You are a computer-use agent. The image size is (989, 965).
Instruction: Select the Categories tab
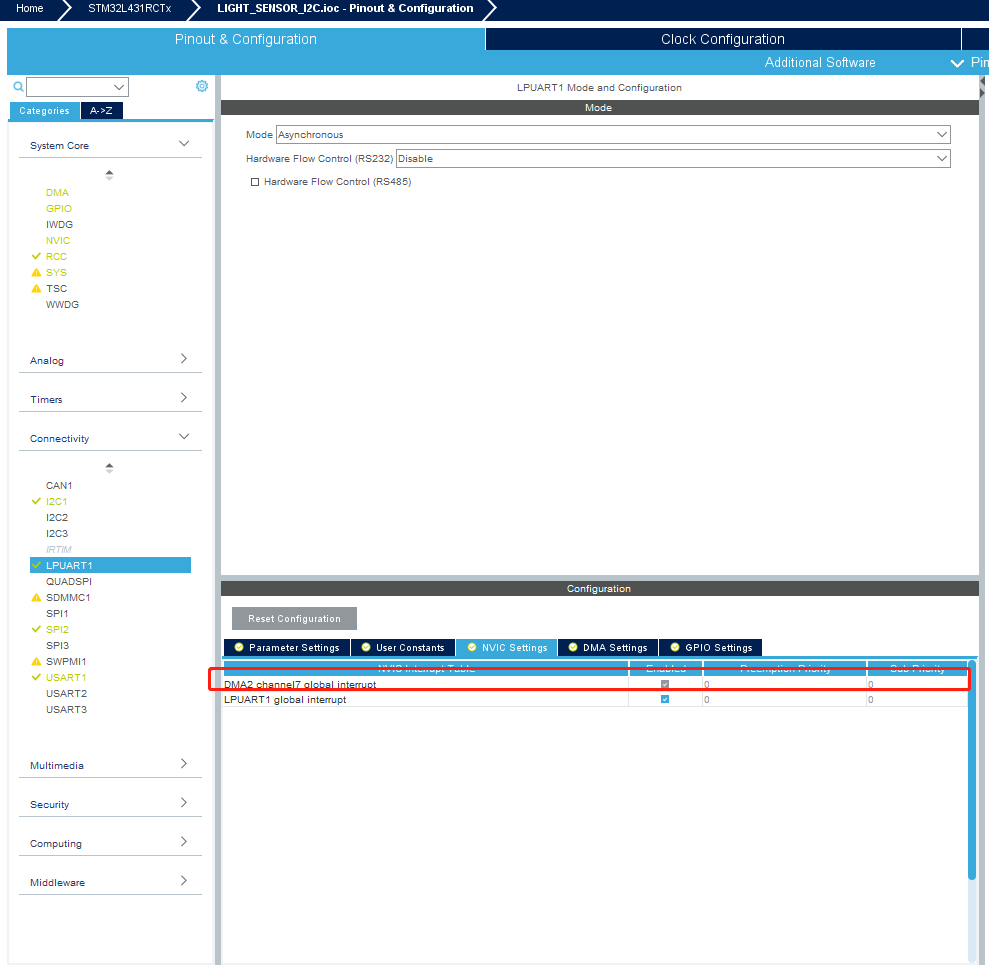[44, 111]
